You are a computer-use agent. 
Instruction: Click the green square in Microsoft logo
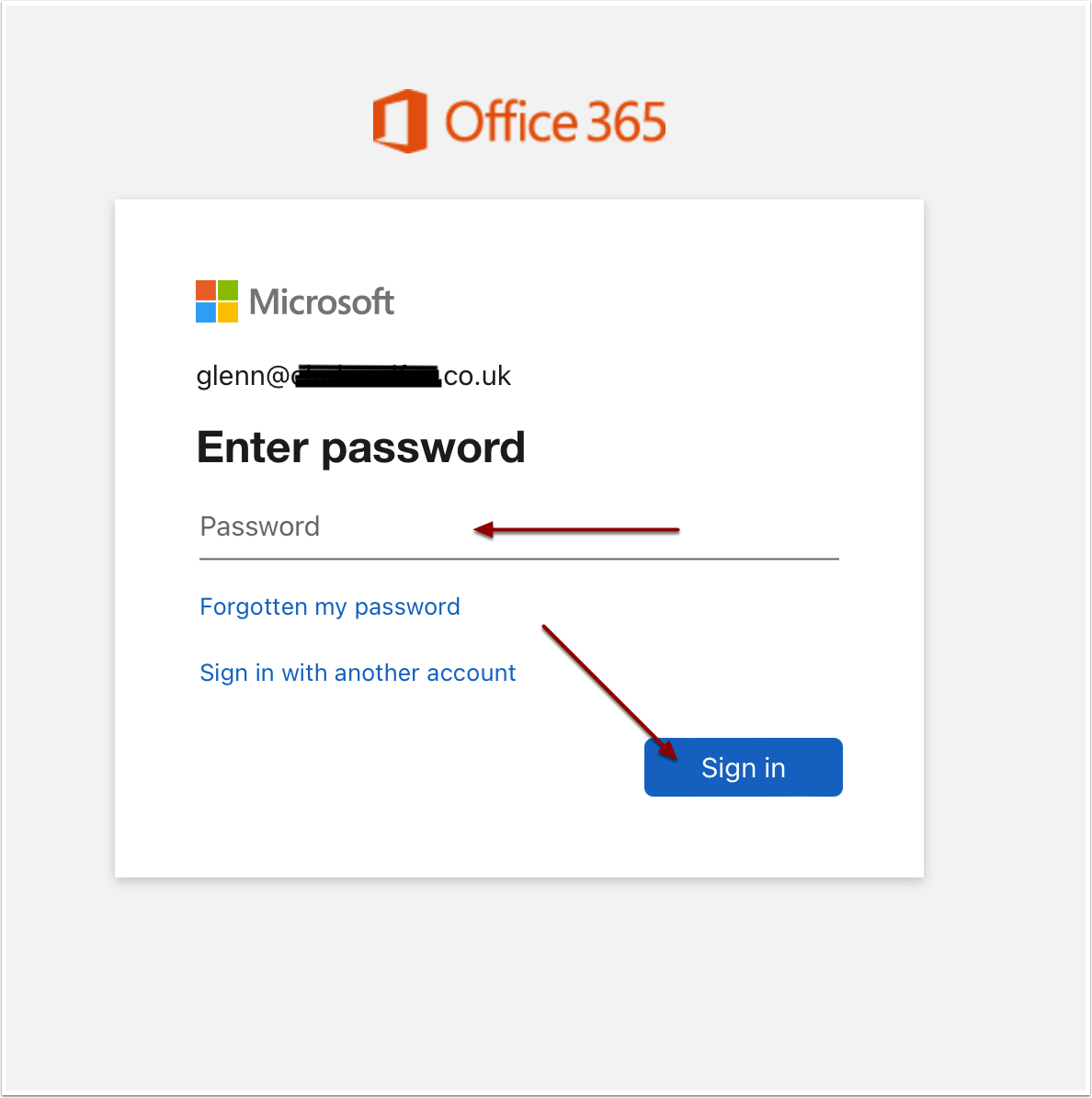(x=228, y=290)
